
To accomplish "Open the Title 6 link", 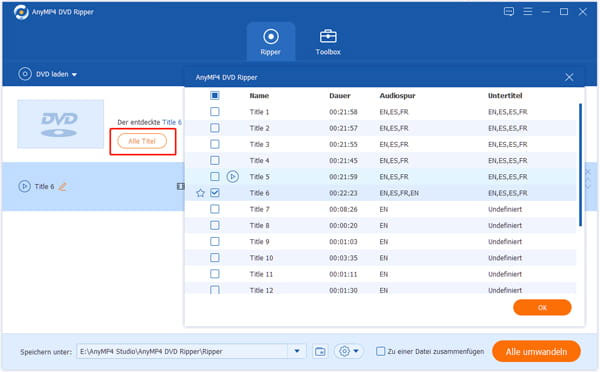I will click(172, 122).
